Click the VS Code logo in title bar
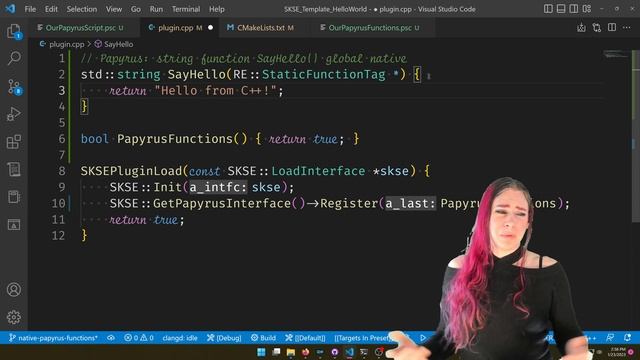Screen dimensions: 640x360 click(x=10, y=9)
